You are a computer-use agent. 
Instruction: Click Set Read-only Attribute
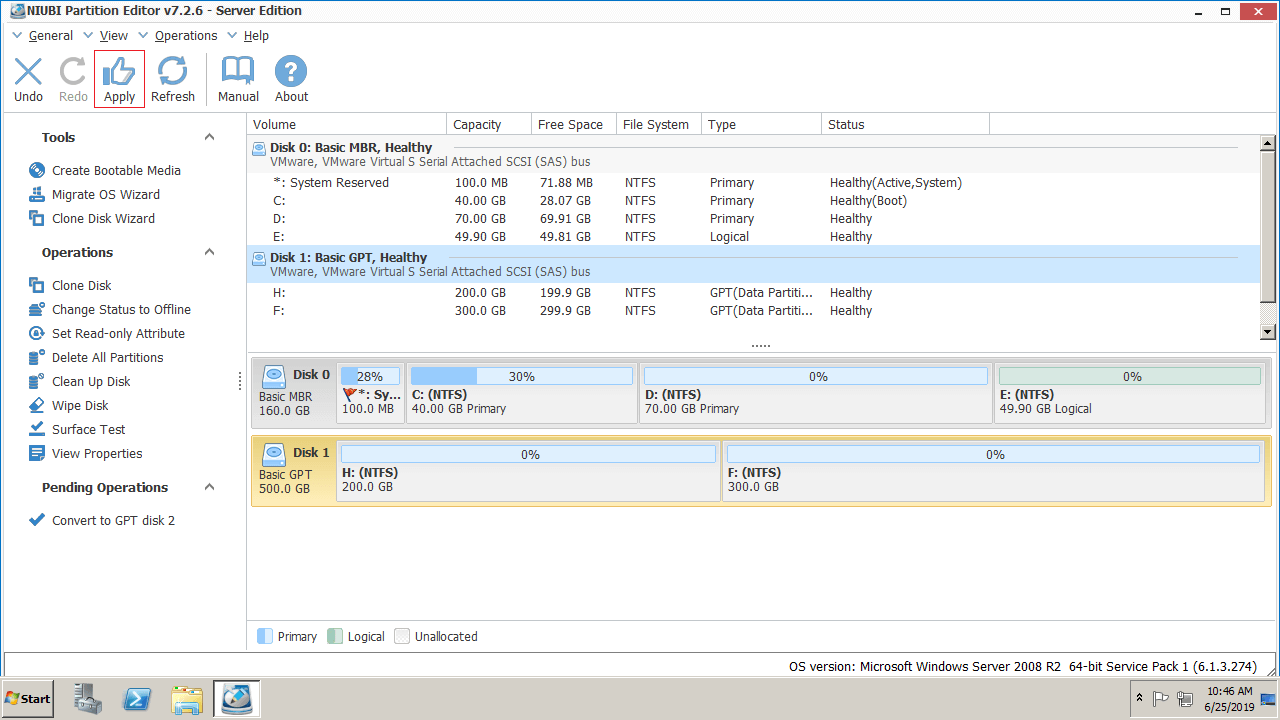click(x=118, y=334)
